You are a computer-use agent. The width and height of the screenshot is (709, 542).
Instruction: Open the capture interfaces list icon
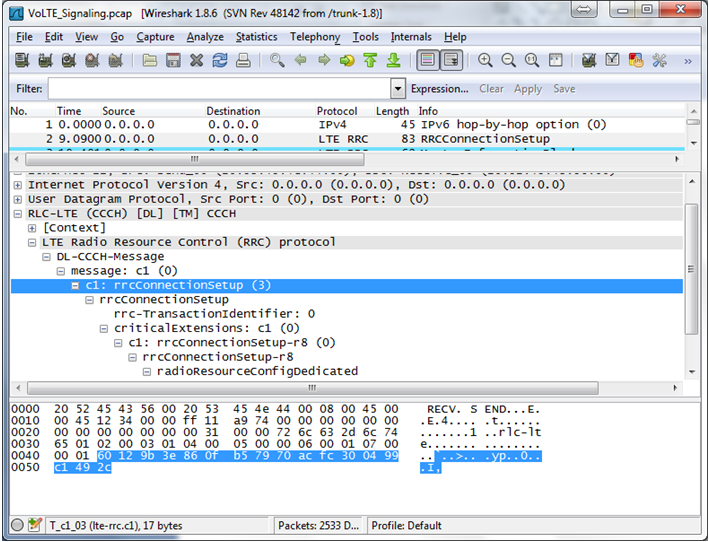tap(22, 60)
